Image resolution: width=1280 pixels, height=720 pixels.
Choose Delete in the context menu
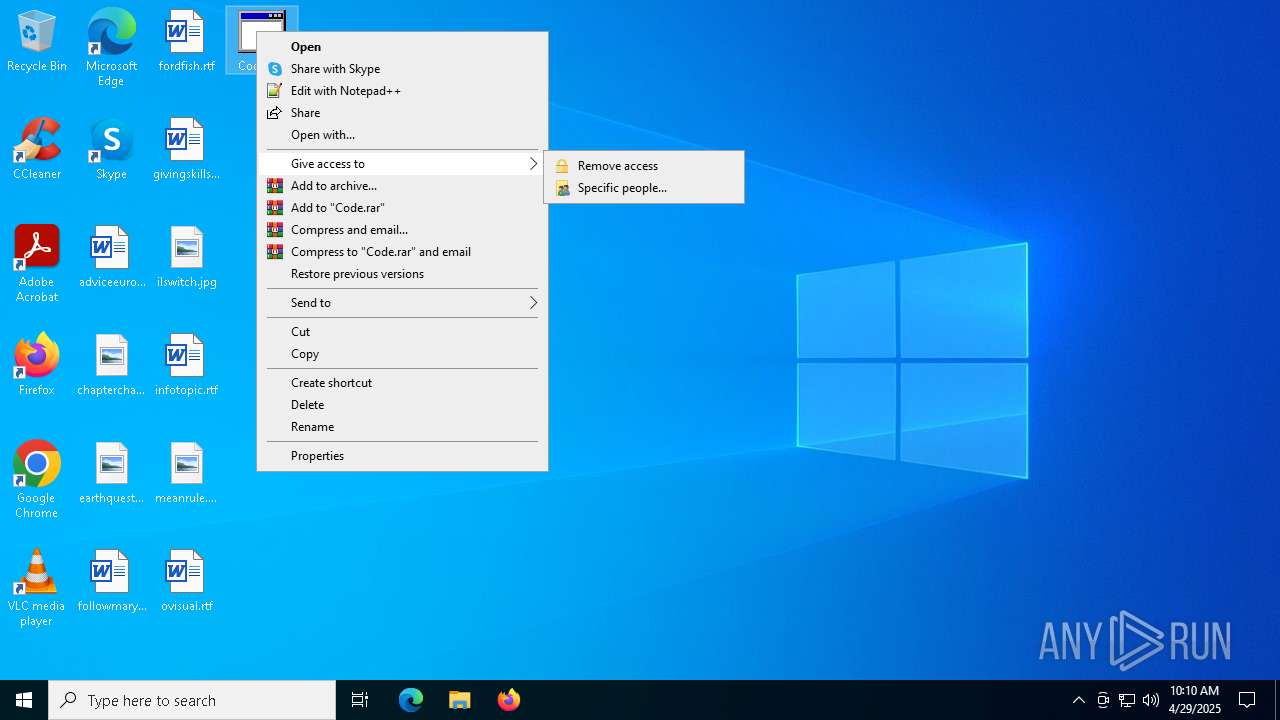coord(403,405)
